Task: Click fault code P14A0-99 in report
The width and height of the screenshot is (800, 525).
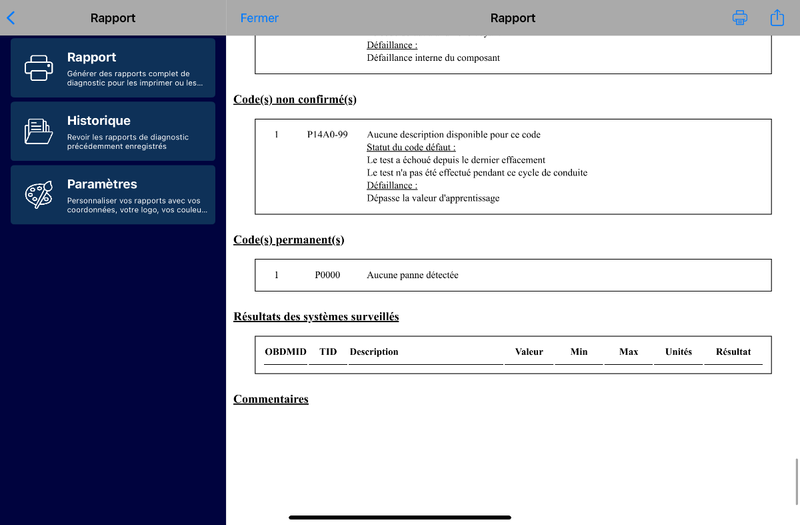Action: point(327,135)
